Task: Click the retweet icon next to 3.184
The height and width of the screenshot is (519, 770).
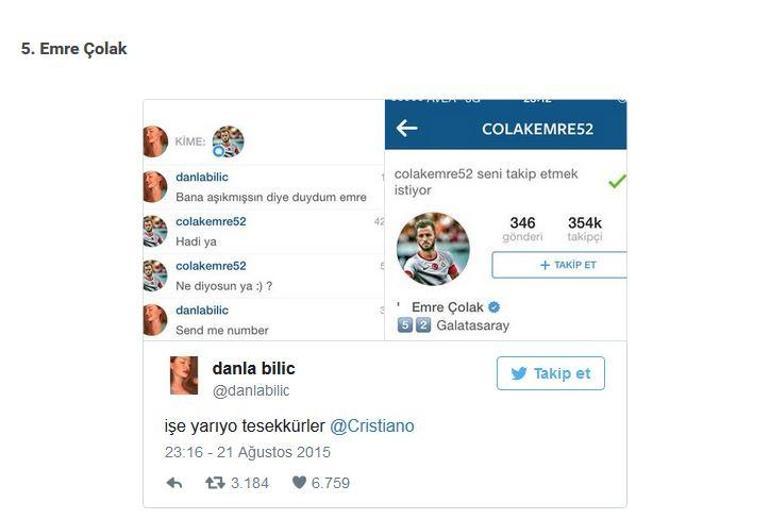Action: pyautogui.click(x=215, y=483)
